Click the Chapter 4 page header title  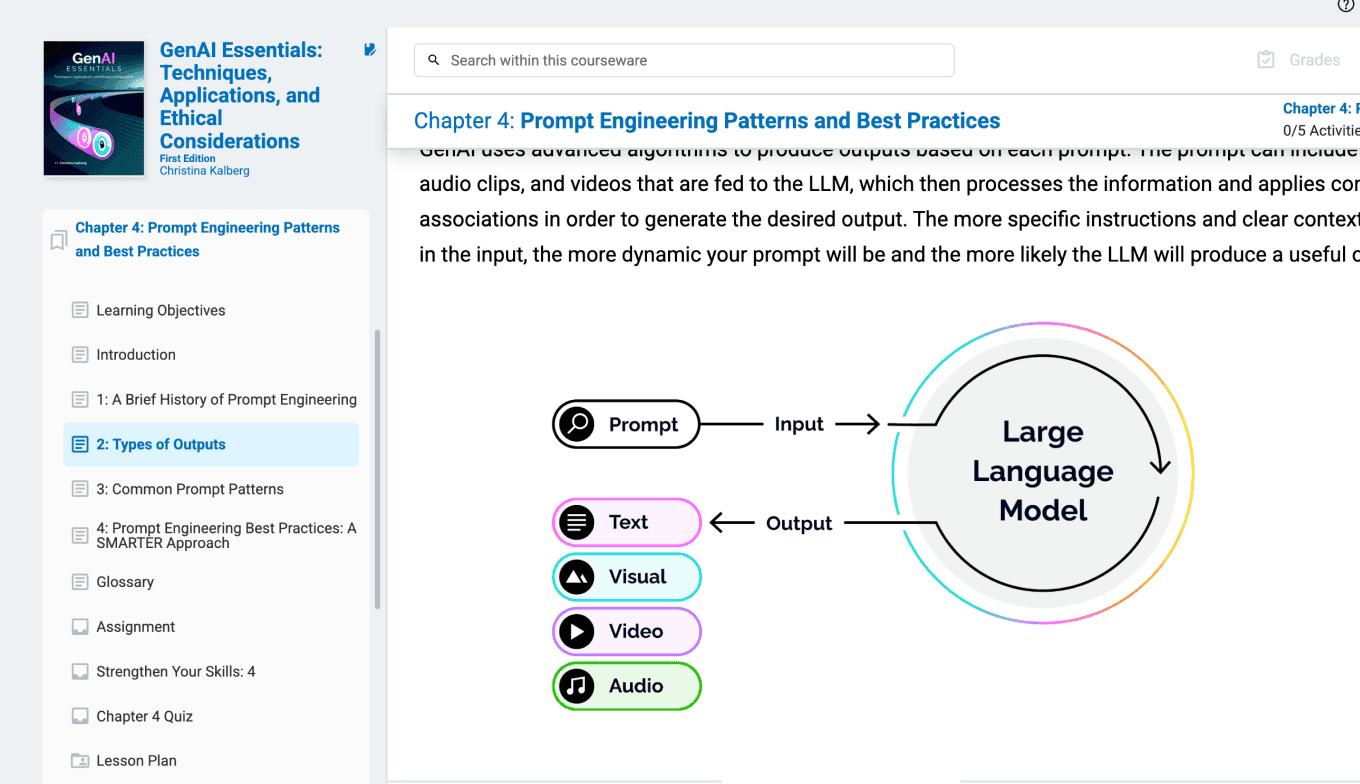point(707,121)
